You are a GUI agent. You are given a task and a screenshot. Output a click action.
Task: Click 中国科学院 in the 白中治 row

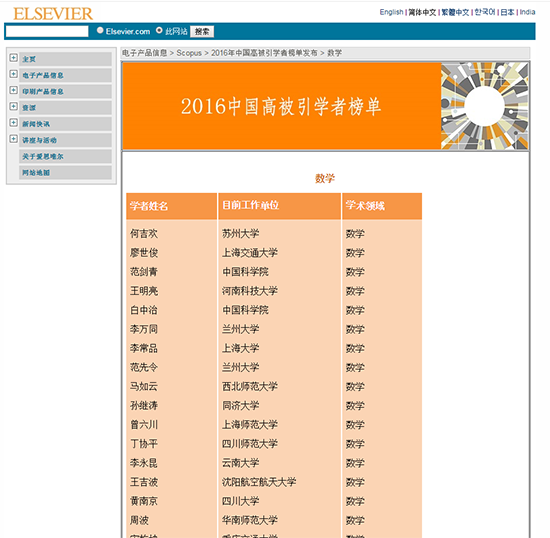tap(245, 310)
